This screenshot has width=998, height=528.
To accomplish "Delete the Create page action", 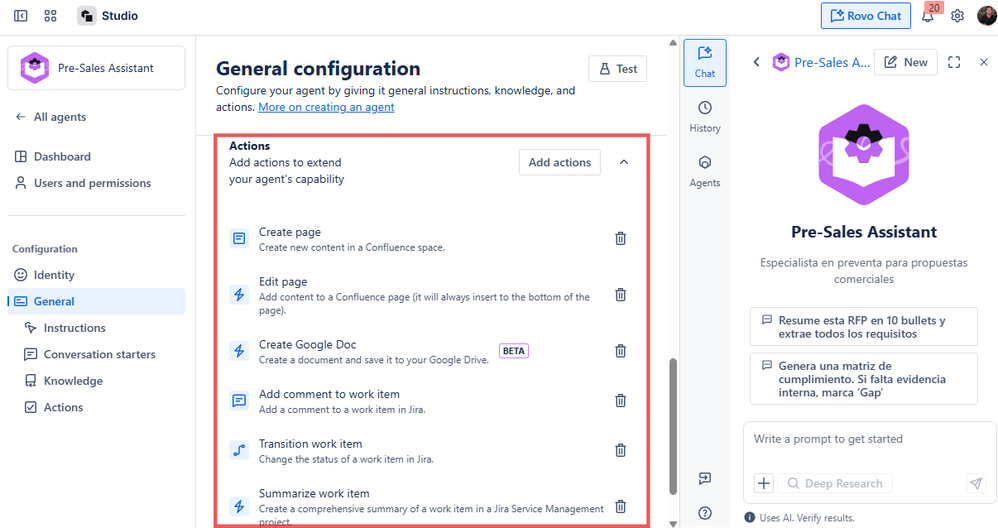I will (621, 239).
